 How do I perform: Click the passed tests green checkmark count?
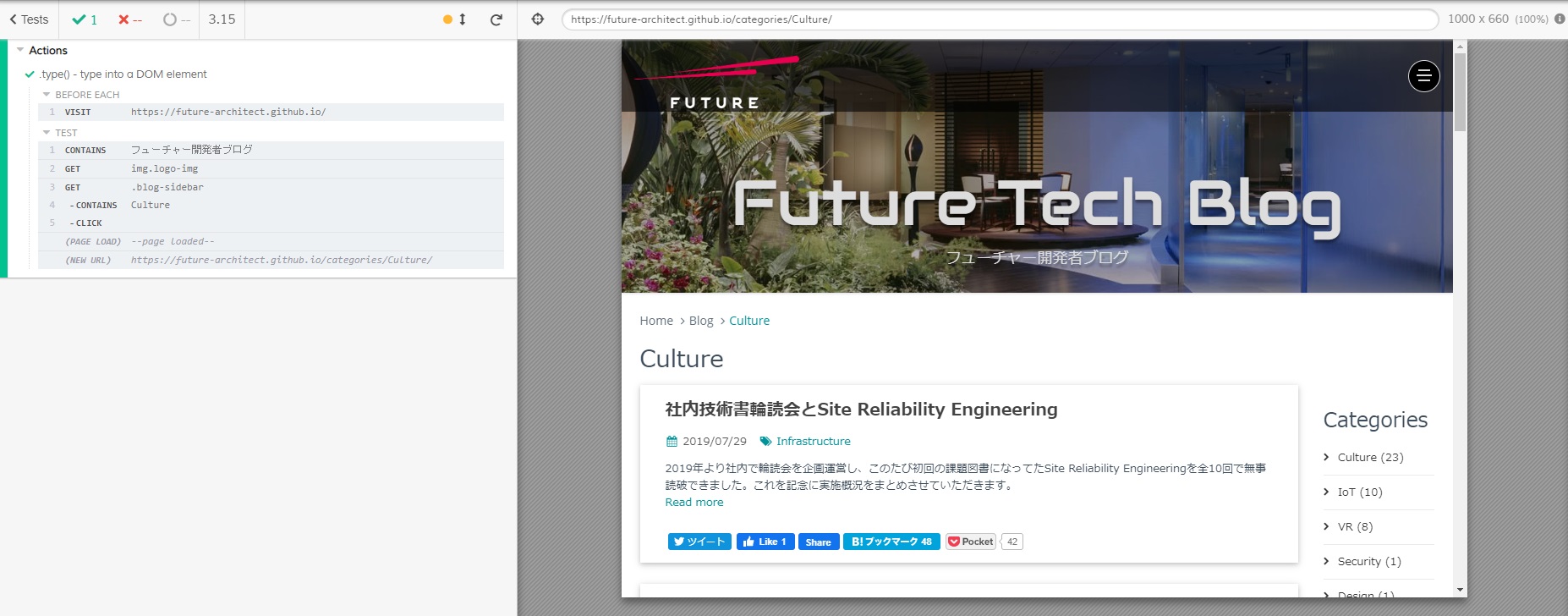click(x=85, y=19)
